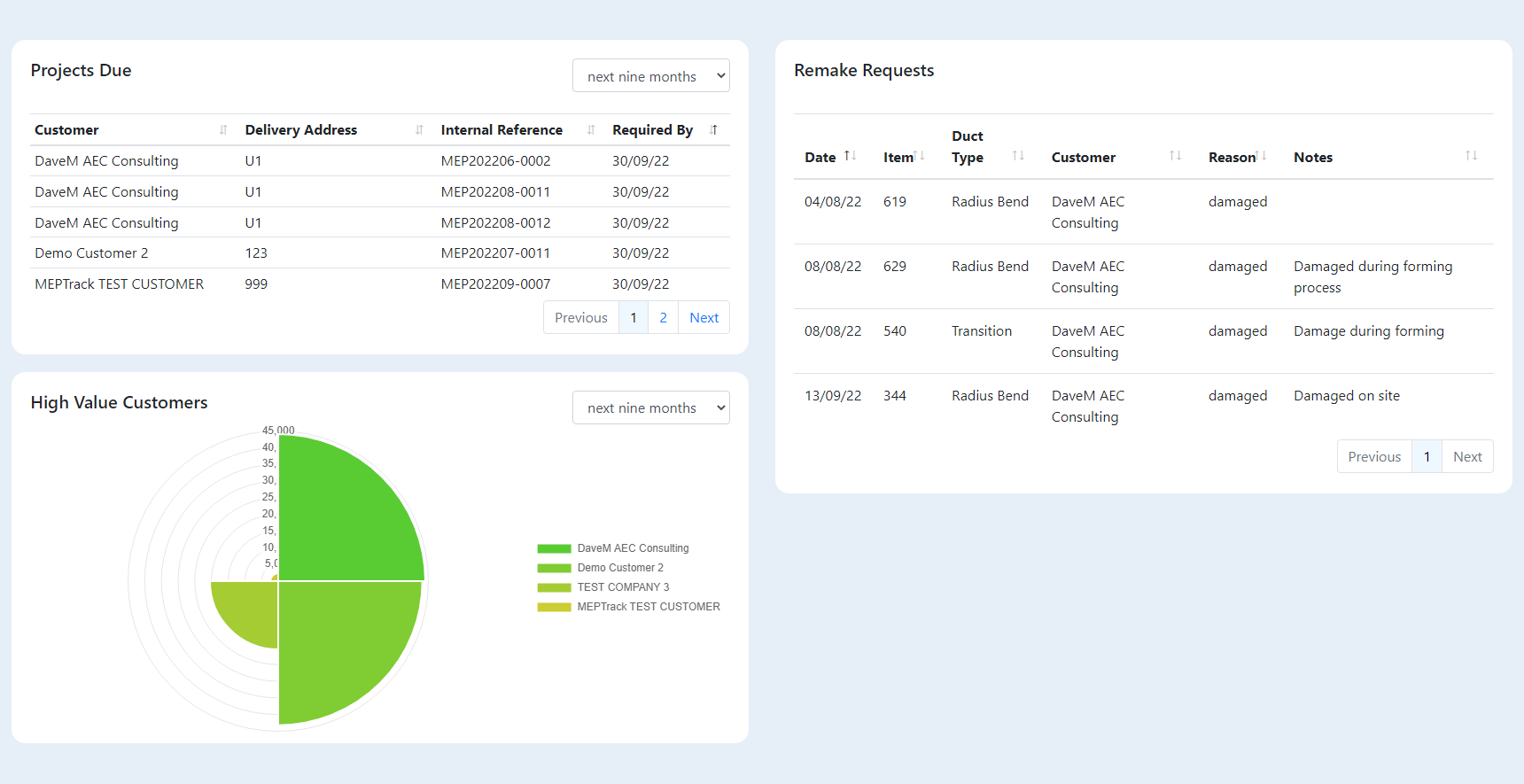Toggle TEST COMPANY 3 legend item

[x=623, y=587]
